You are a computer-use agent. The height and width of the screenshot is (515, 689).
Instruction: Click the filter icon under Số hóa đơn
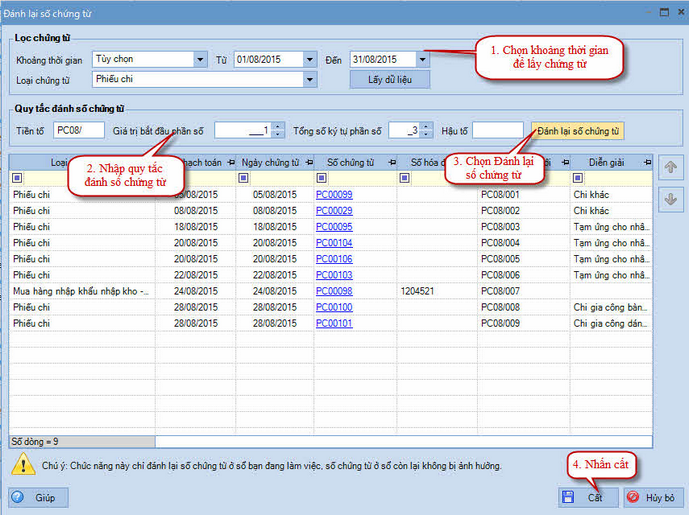404,178
